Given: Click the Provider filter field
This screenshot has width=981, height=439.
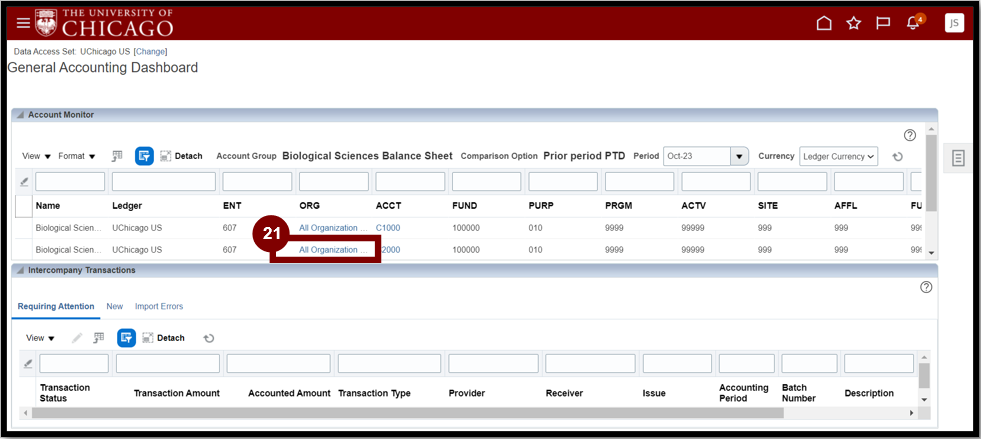Looking at the screenshot, I should 494,363.
